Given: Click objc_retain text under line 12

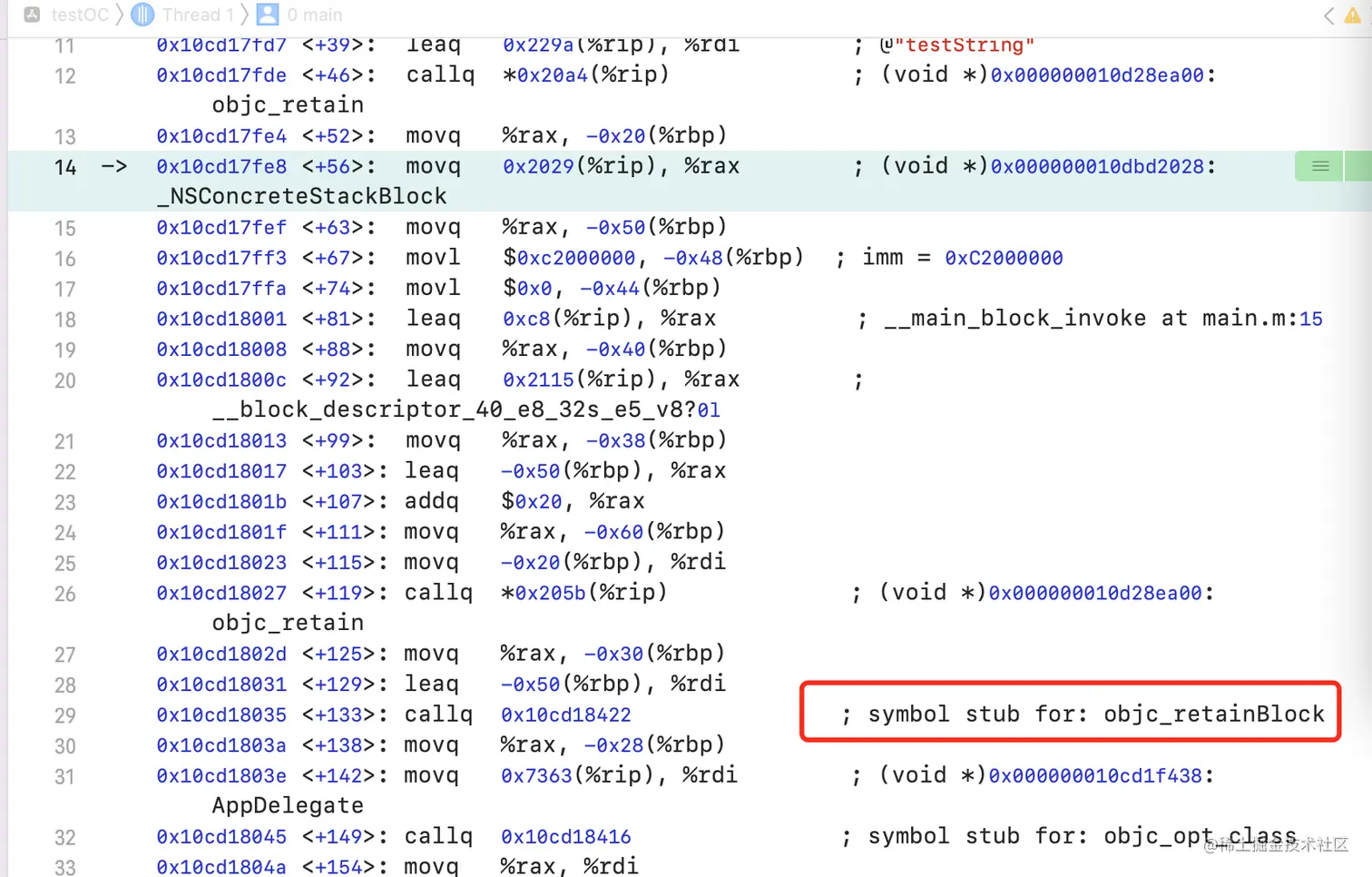Looking at the screenshot, I should 288,105.
